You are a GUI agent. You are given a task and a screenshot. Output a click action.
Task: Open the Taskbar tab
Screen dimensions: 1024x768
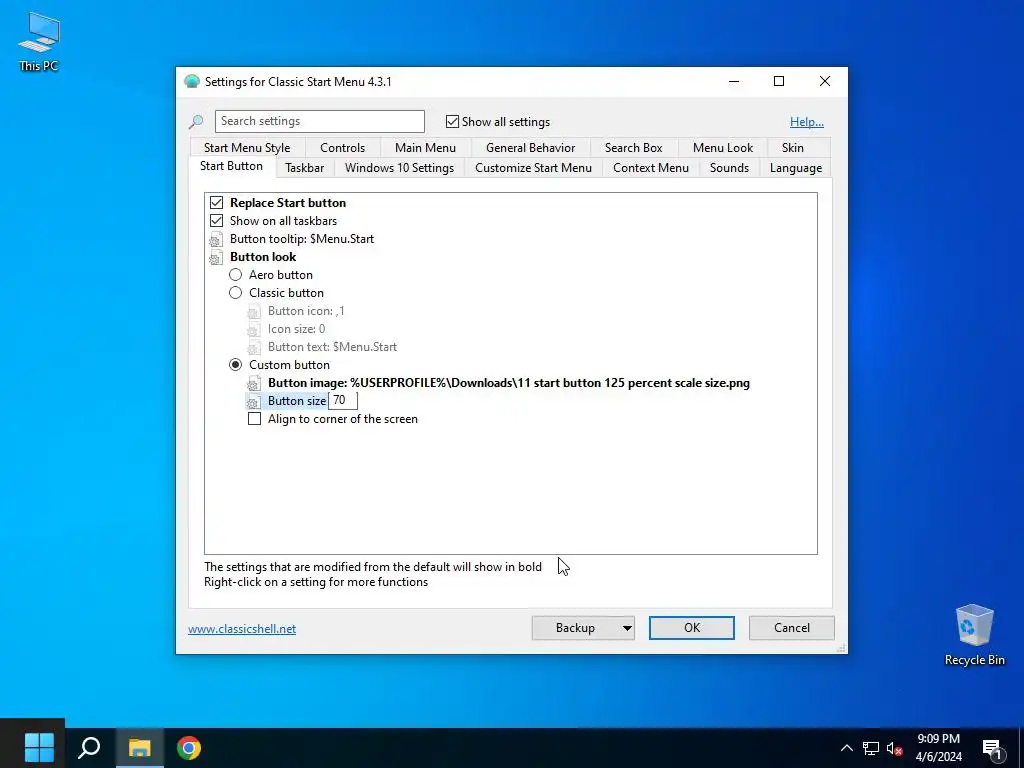click(304, 168)
